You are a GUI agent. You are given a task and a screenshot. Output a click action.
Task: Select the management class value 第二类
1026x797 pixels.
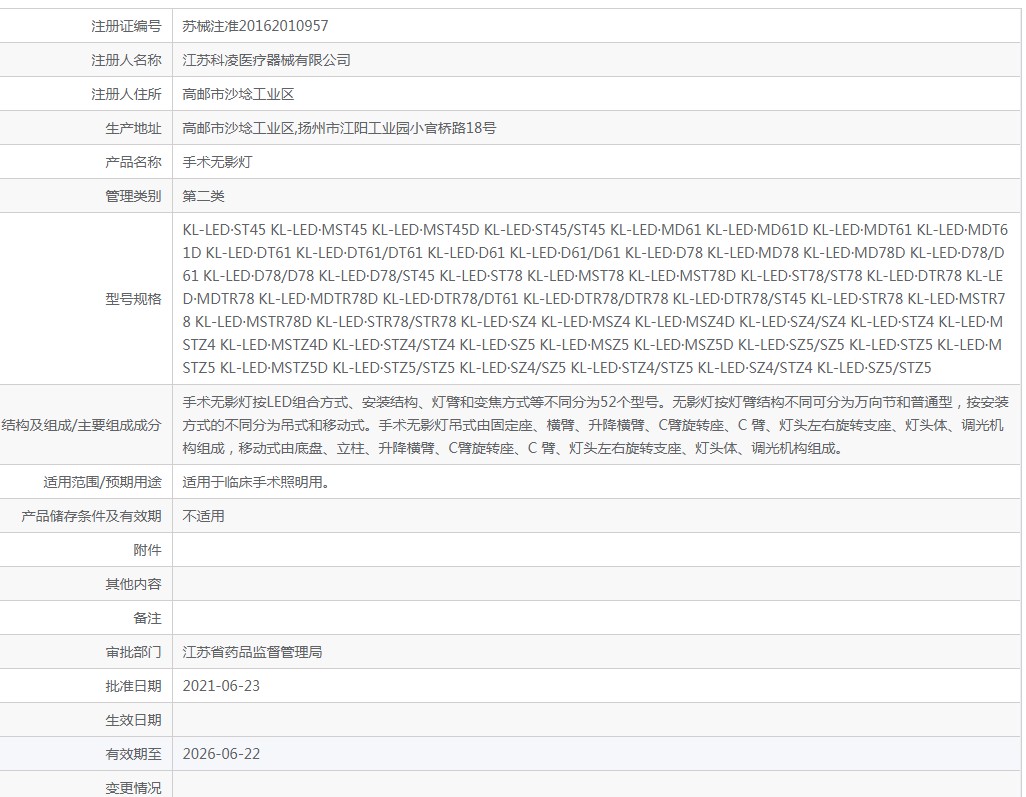[x=203, y=196]
